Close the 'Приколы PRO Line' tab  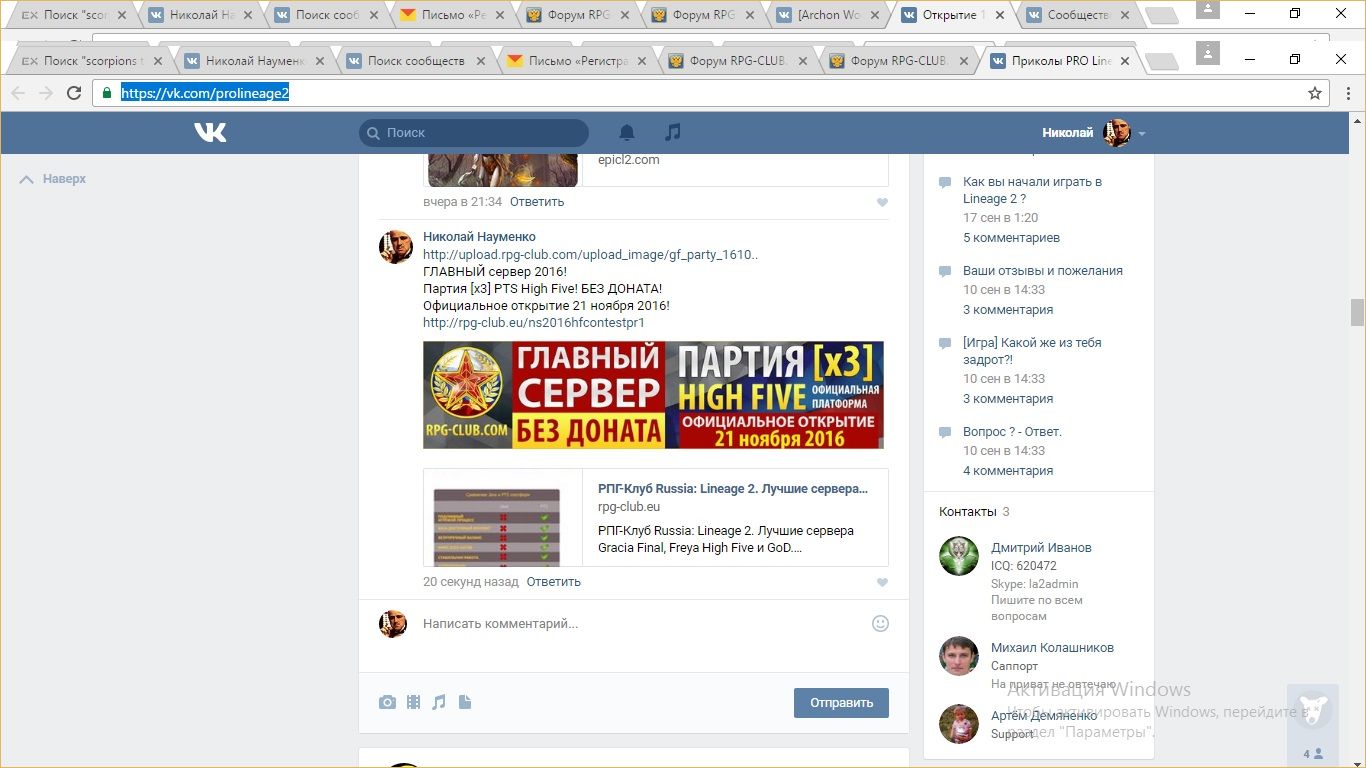[x=1125, y=61]
